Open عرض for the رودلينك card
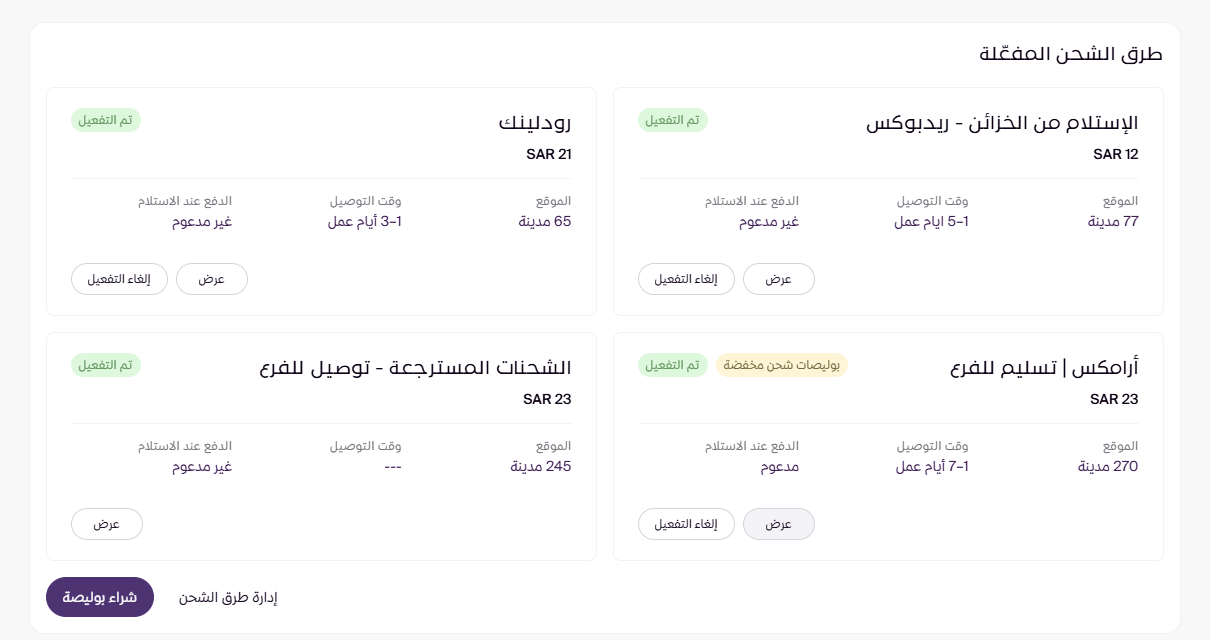1210x640 pixels. [x=212, y=279]
